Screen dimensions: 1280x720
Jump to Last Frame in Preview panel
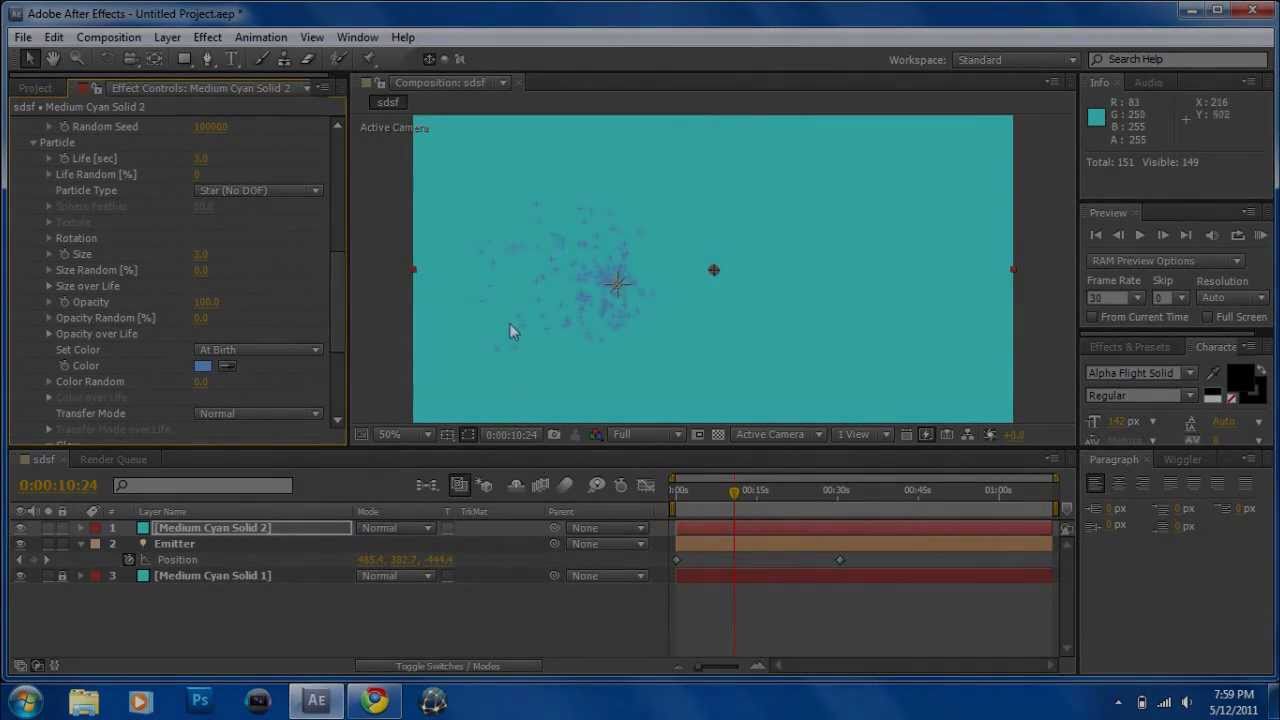click(x=1186, y=236)
